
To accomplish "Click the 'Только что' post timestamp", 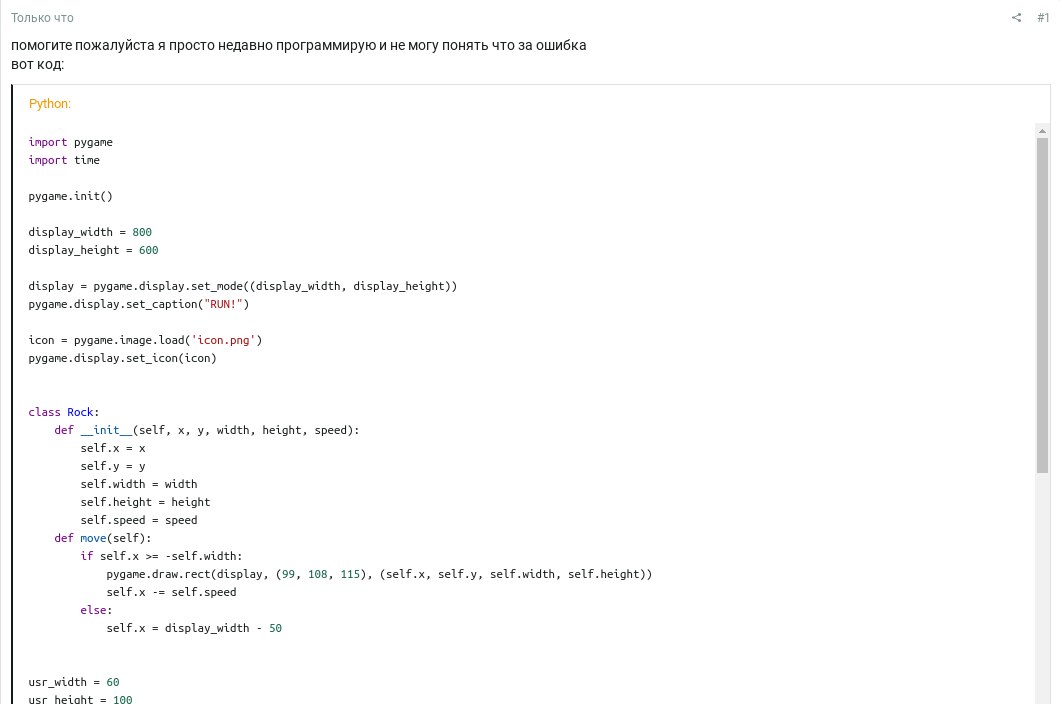I will 42,18.
